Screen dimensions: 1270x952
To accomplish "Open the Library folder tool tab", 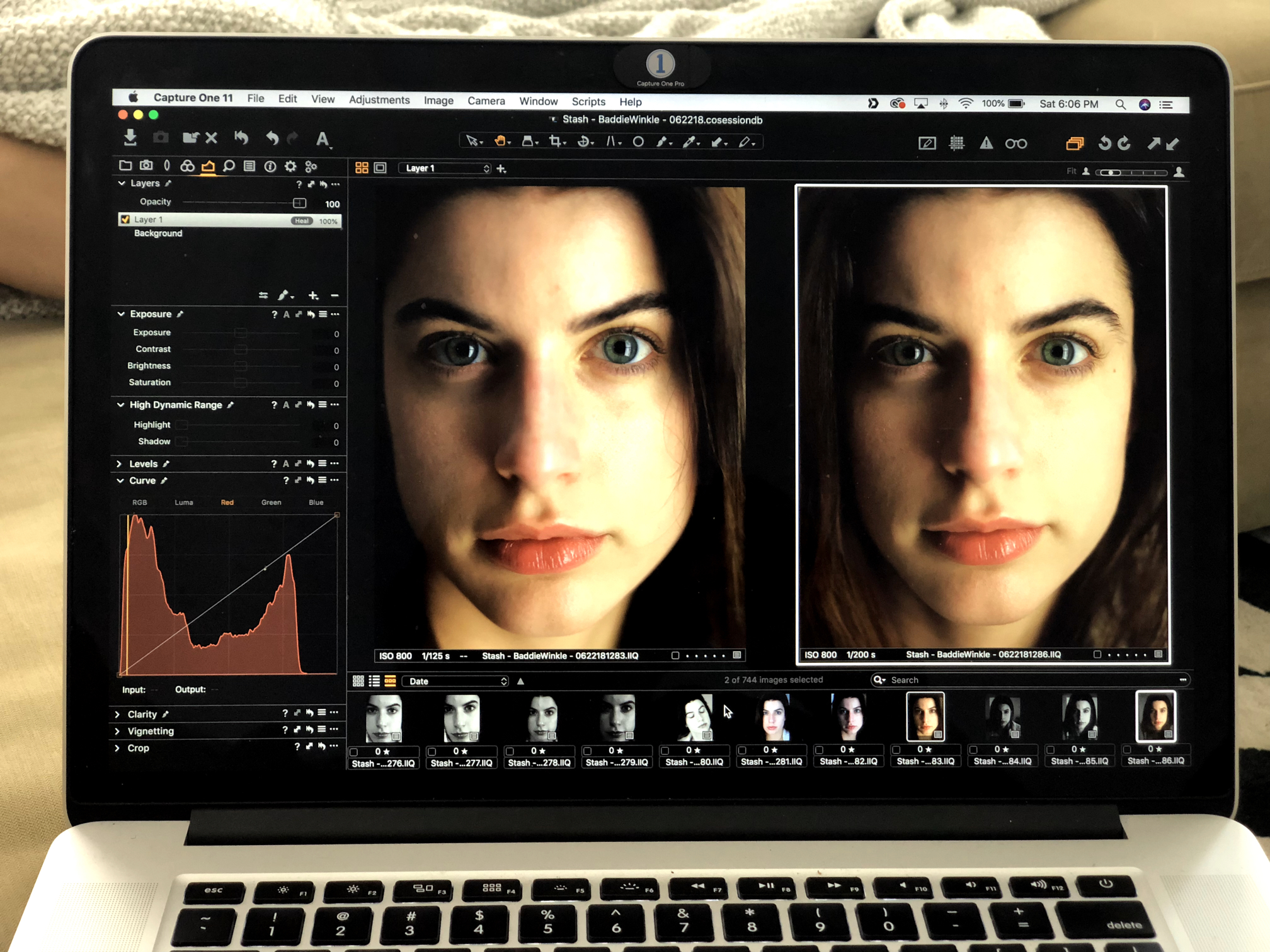I will 125,166.
